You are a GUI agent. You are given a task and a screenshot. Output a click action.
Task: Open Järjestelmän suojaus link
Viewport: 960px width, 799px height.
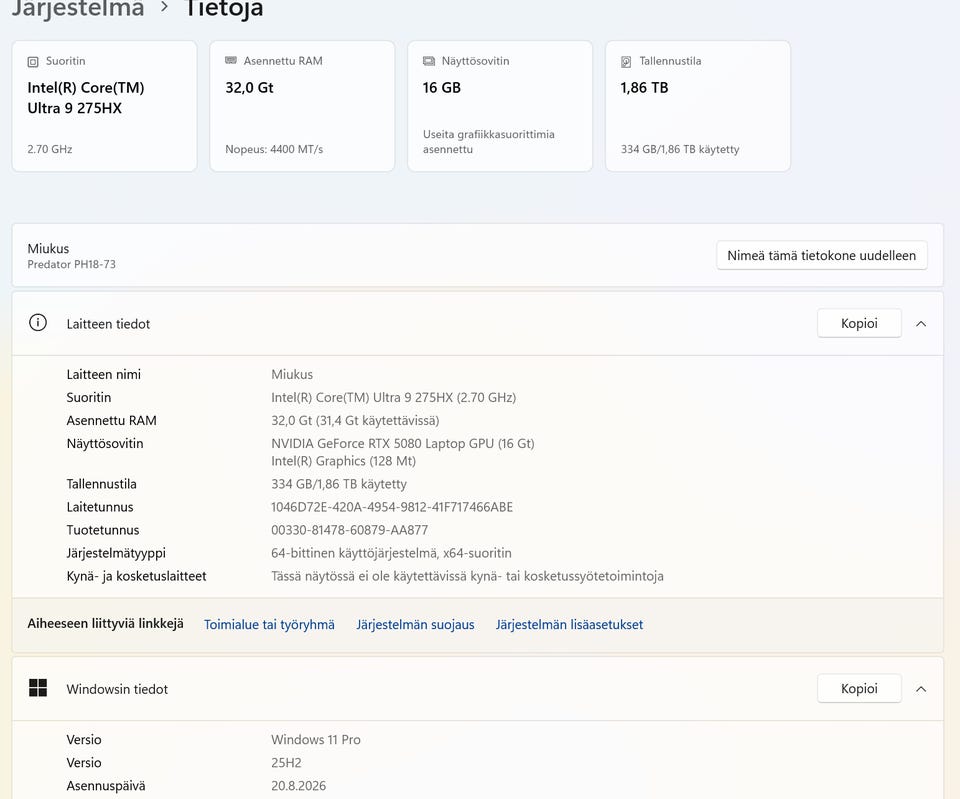click(x=415, y=625)
